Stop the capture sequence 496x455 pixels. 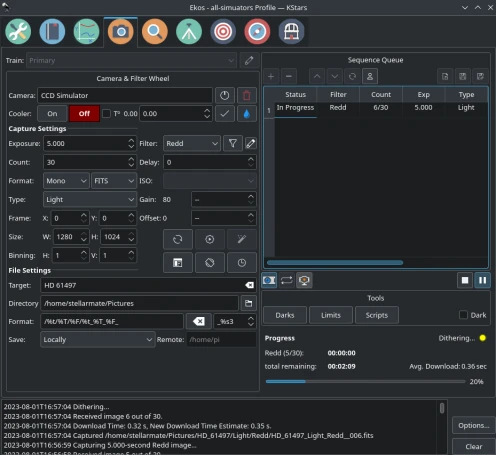[x=465, y=280]
